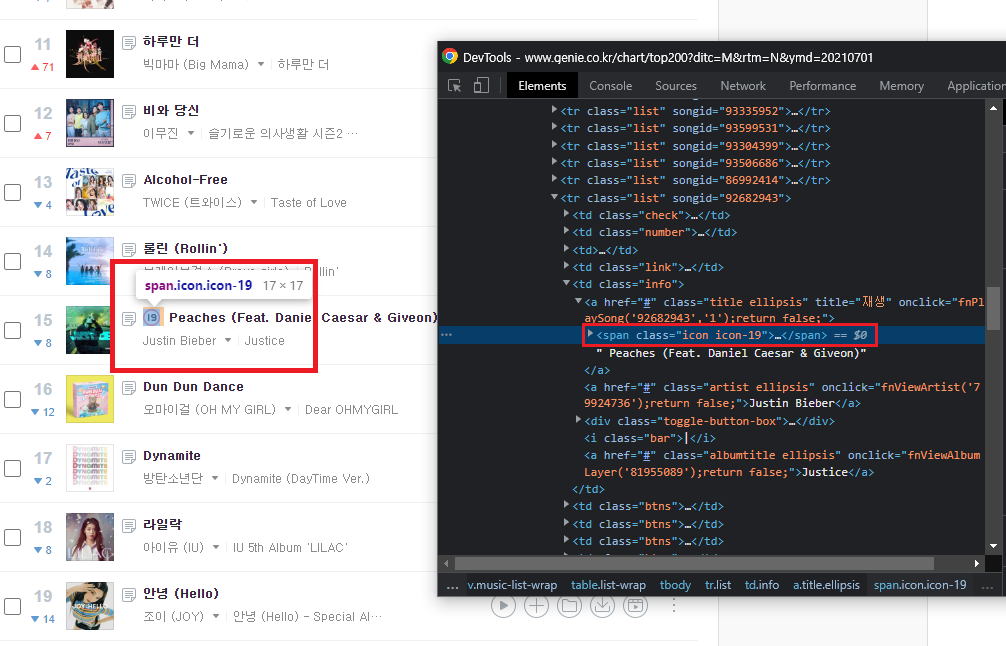Check the checkbox for rank 11 하루만 더
The image size is (1006, 646).
click(13, 55)
